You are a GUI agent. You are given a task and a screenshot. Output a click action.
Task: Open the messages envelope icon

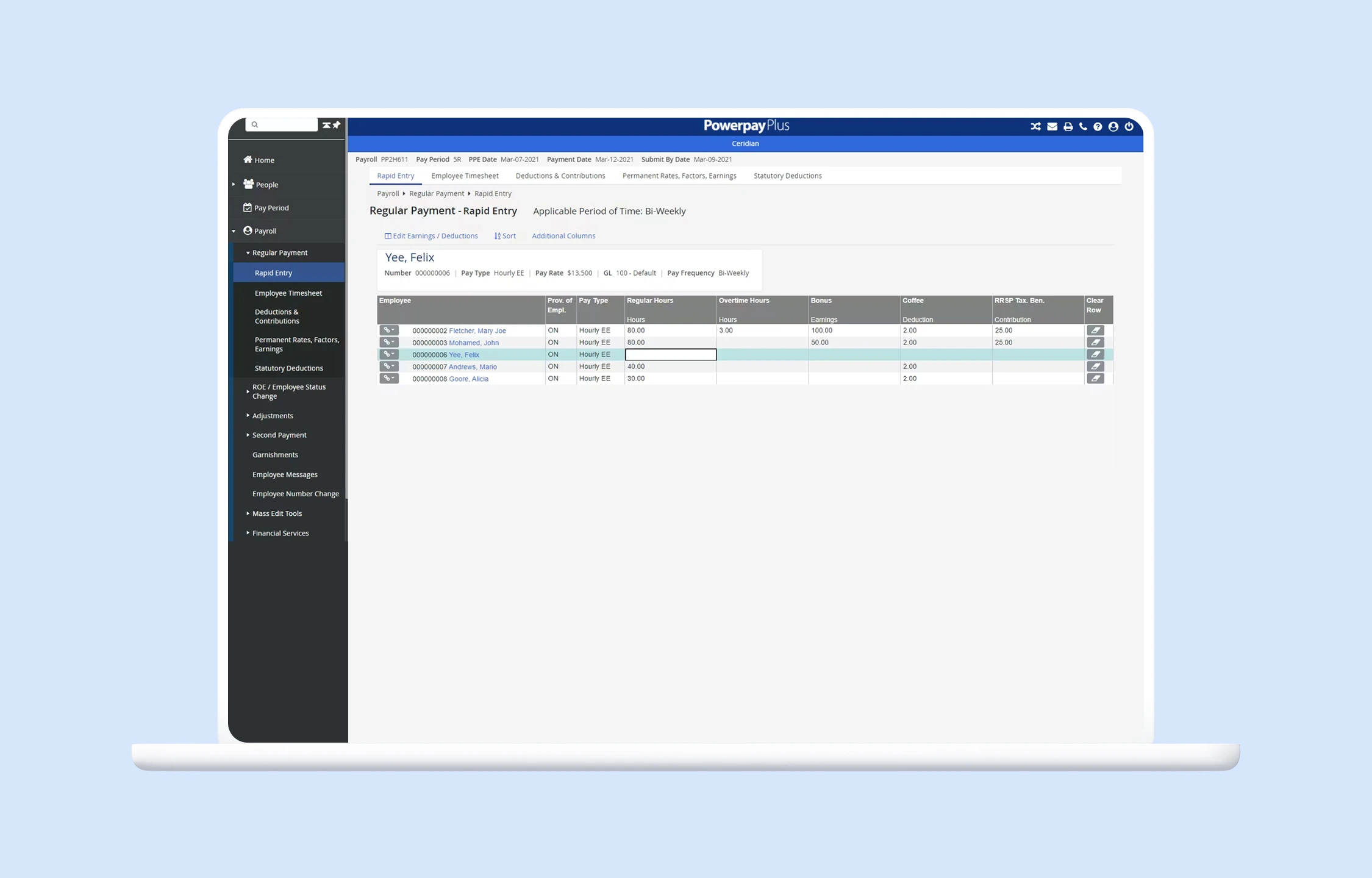pos(1052,126)
